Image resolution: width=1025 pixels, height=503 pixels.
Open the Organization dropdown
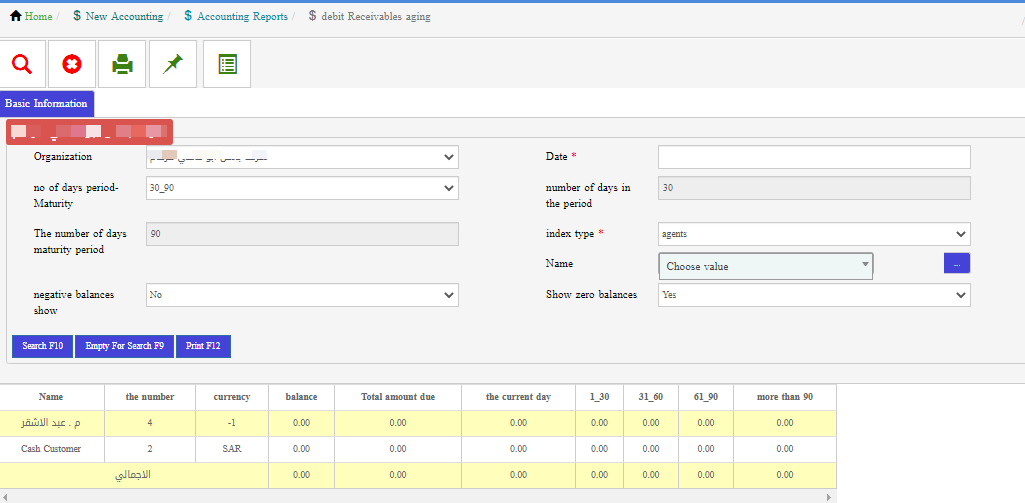[302, 157]
